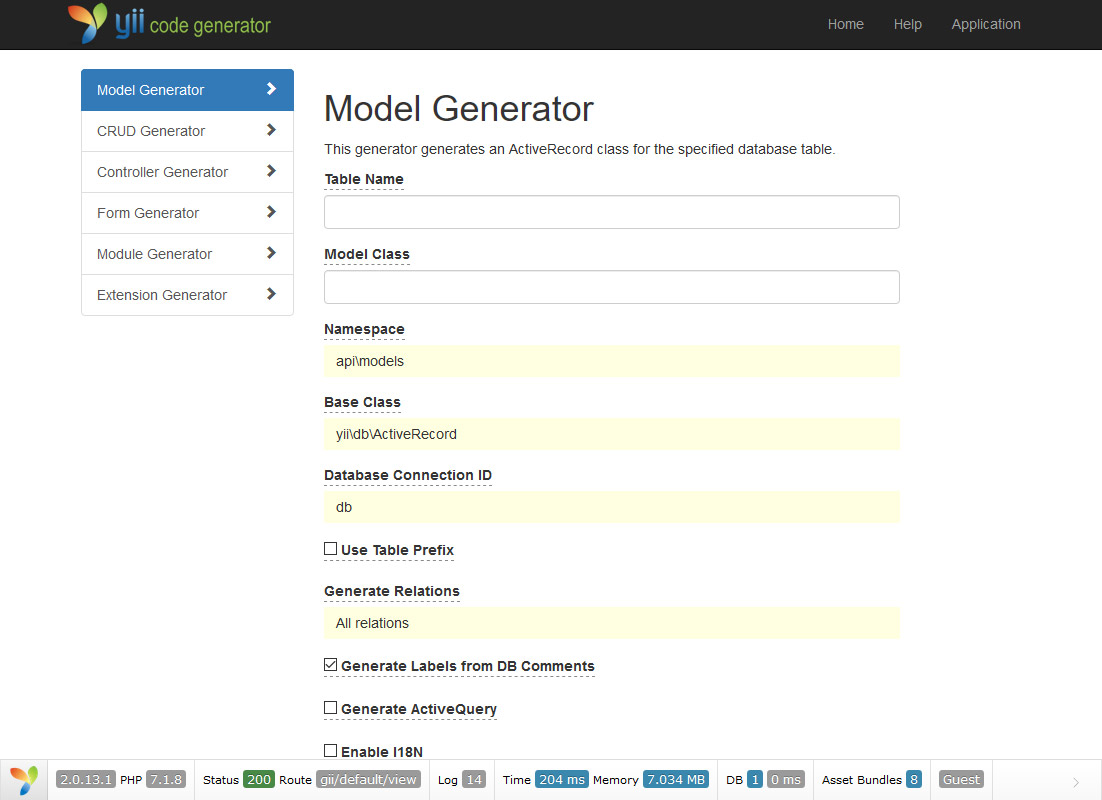Click the Table Name label
The image size is (1102, 800).
pyautogui.click(x=363, y=179)
